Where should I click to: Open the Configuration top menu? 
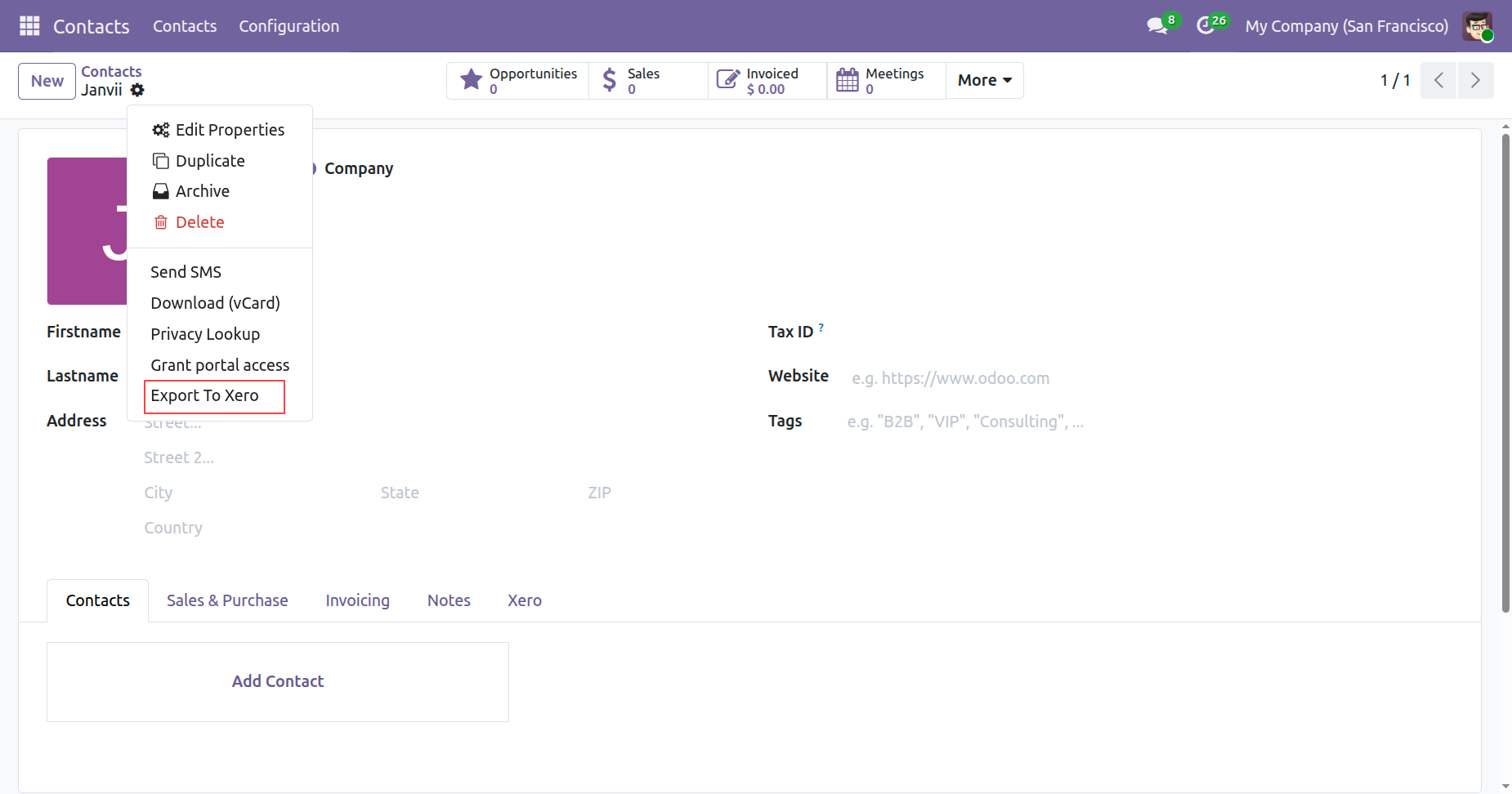click(x=289, y=26)
